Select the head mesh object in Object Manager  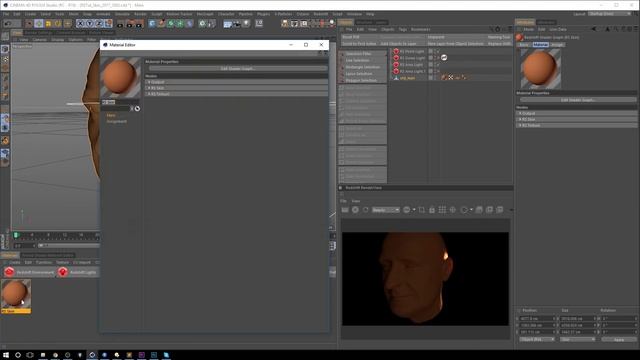pyautogui.click(x=407, y=78)
